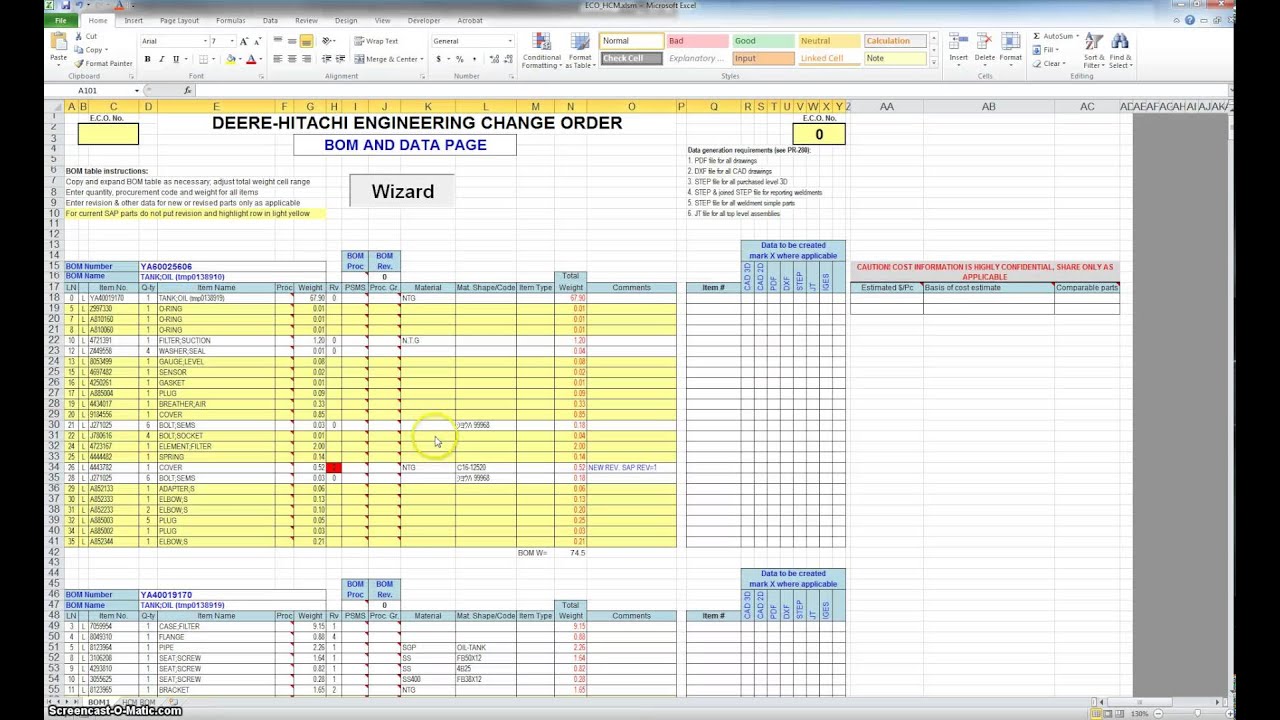This screenshot has width=1280, height=720.
Task: Click the yellow E.C.O. No. cell on left
Action: point(109,134)
